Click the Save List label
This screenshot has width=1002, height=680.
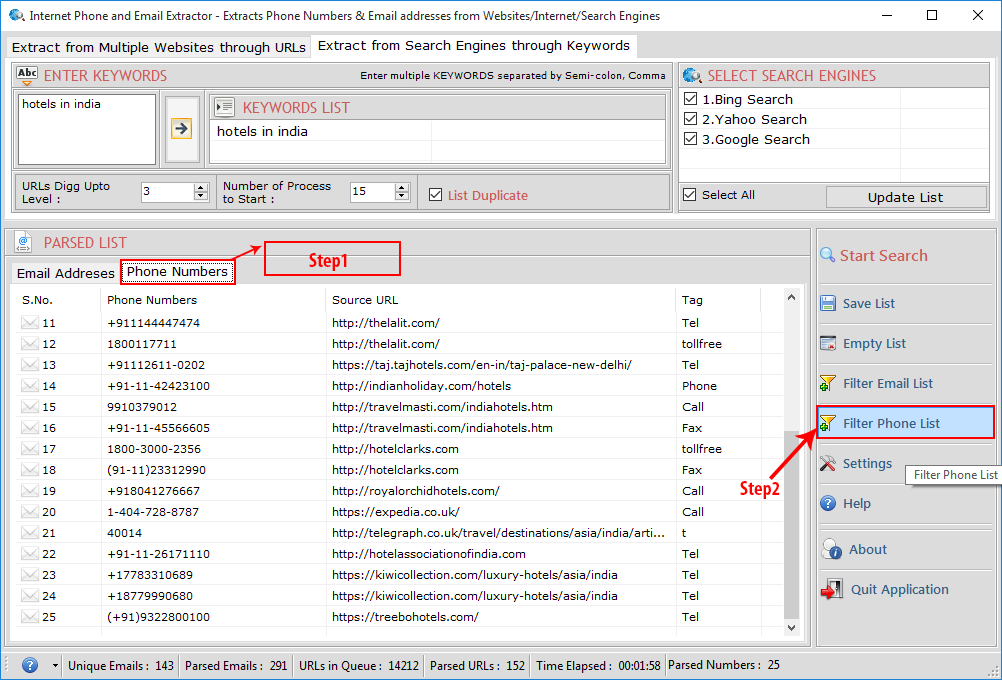pyautogui.click(x=868, y=304)
